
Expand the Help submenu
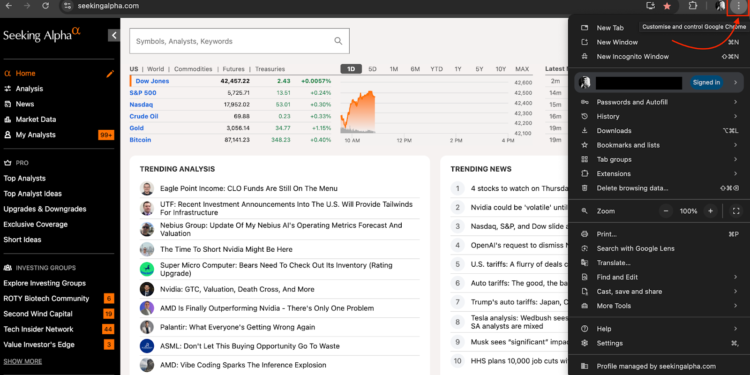(659, 329)
